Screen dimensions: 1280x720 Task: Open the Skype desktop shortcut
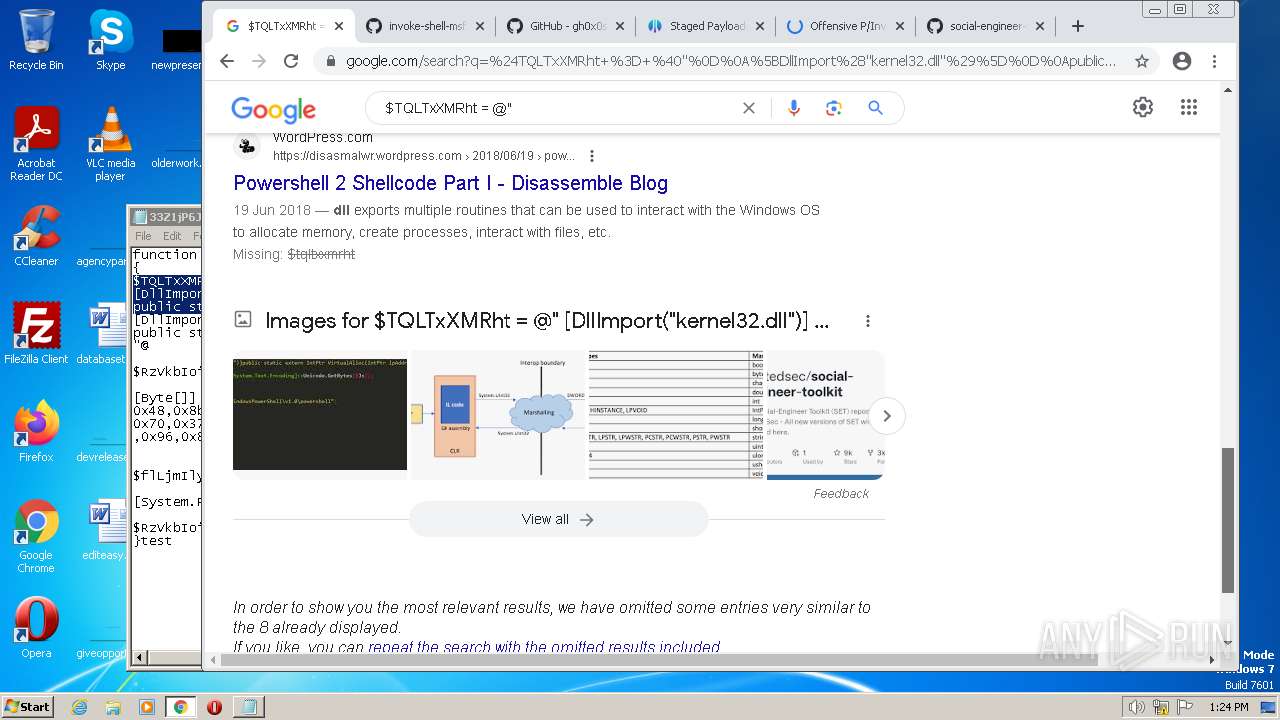pos(110,41)
